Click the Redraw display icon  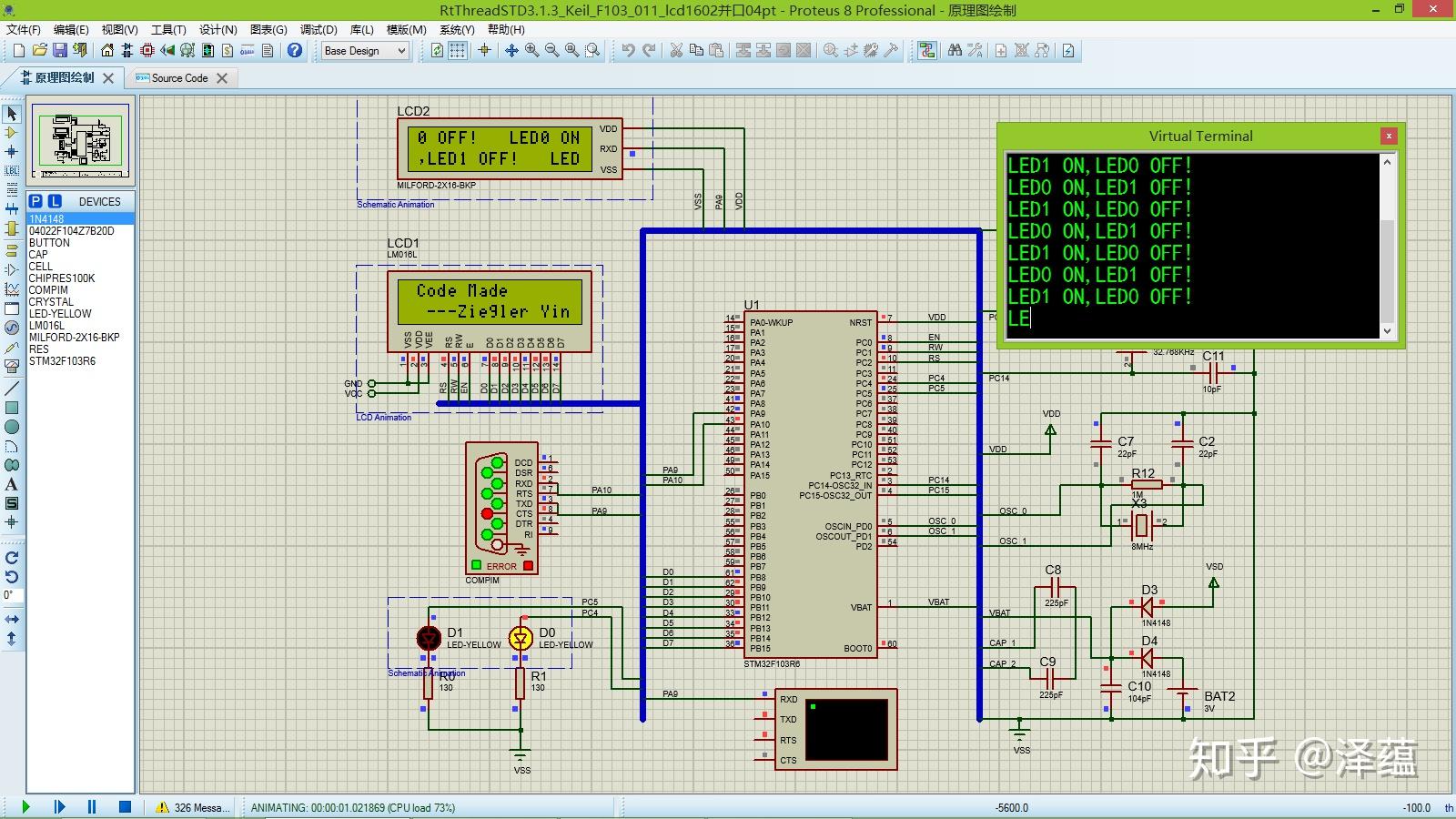pos(438,51)
